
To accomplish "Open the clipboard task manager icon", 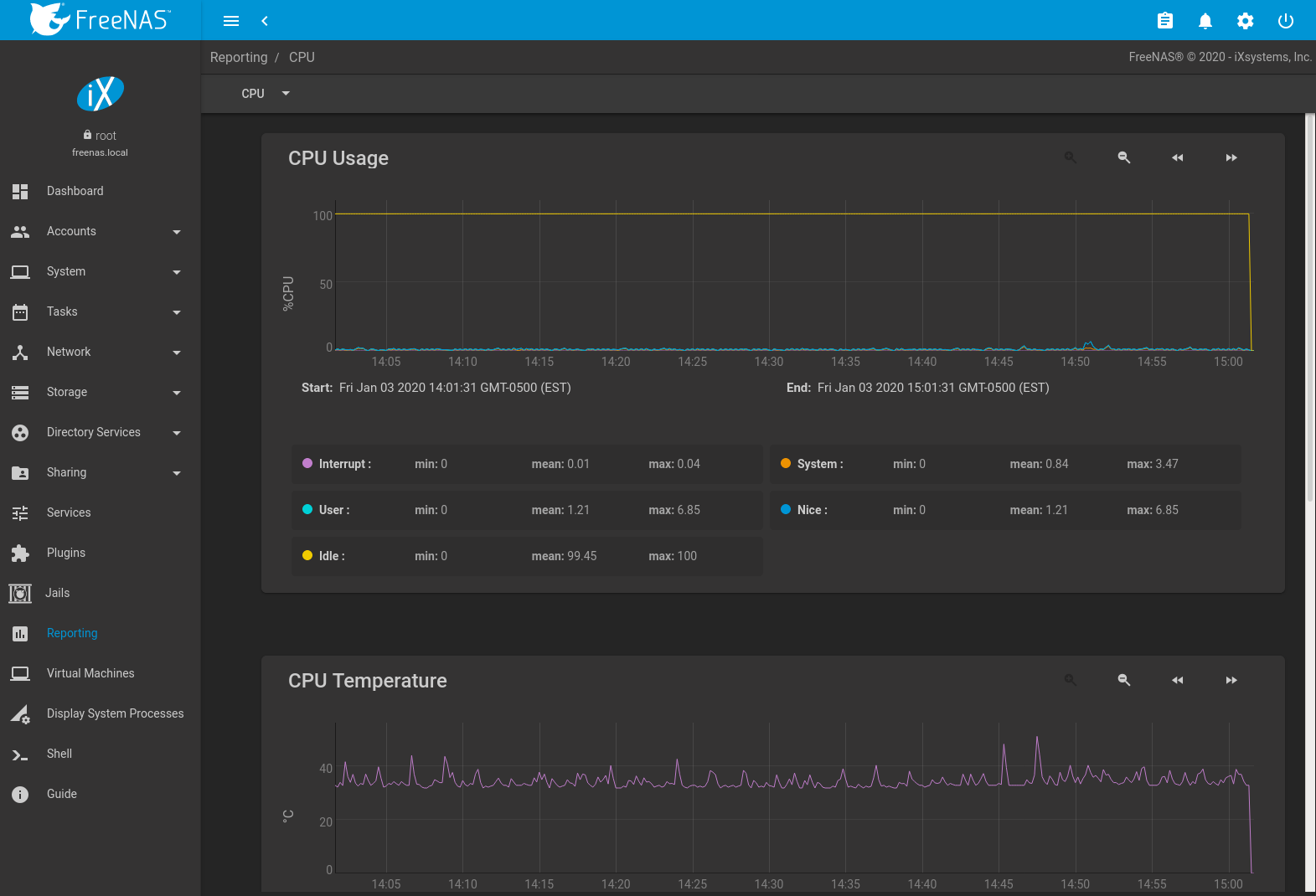I will click(1164, 21).
